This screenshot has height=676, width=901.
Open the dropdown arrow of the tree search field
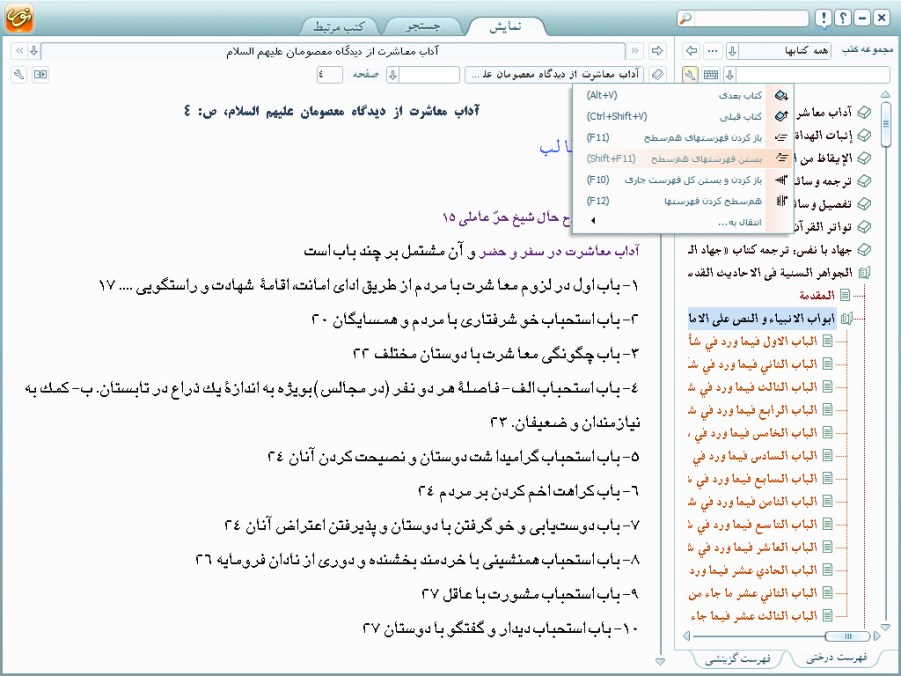(730, 75)
